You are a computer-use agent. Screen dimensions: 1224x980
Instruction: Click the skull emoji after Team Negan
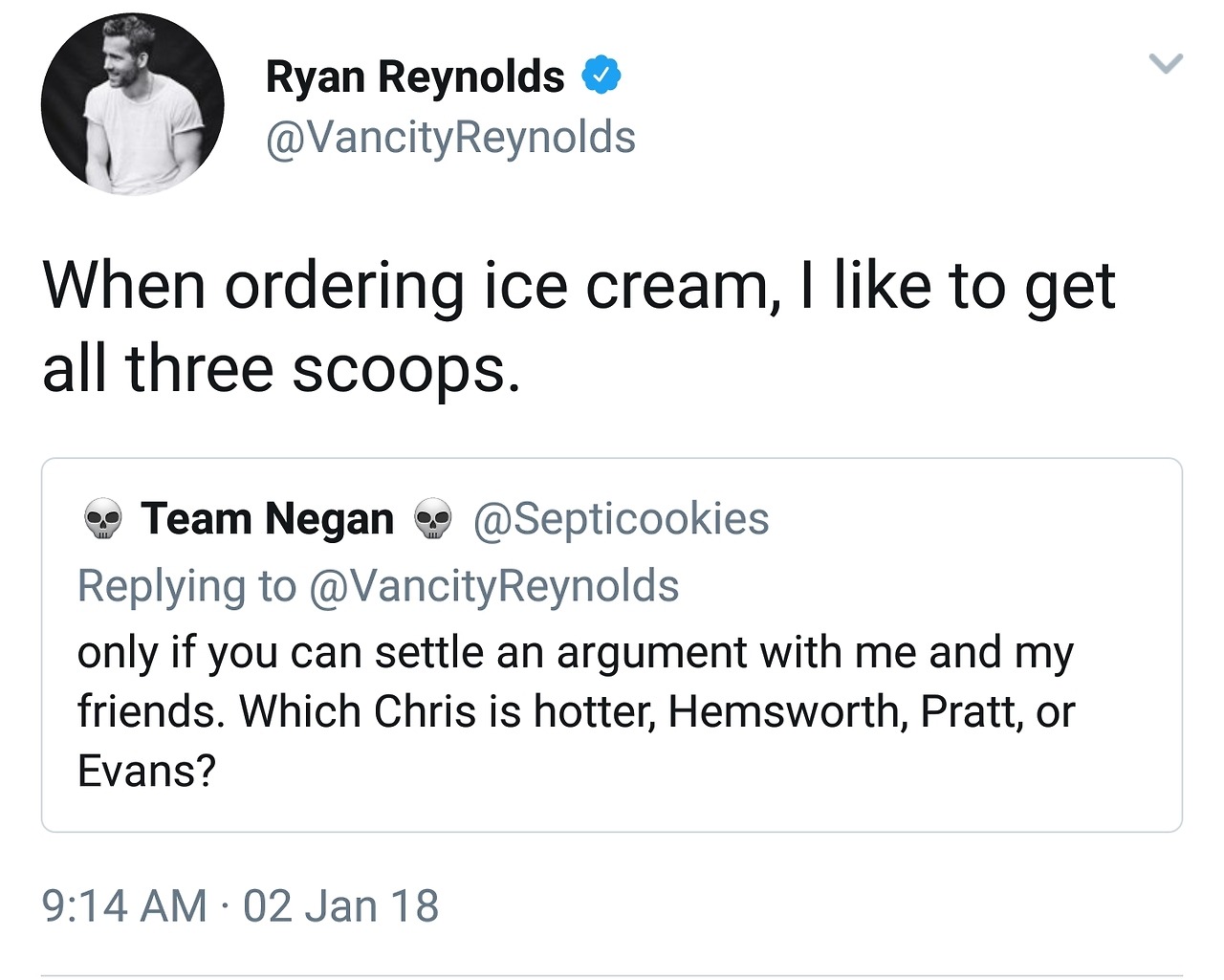click(x=432, y=520)
